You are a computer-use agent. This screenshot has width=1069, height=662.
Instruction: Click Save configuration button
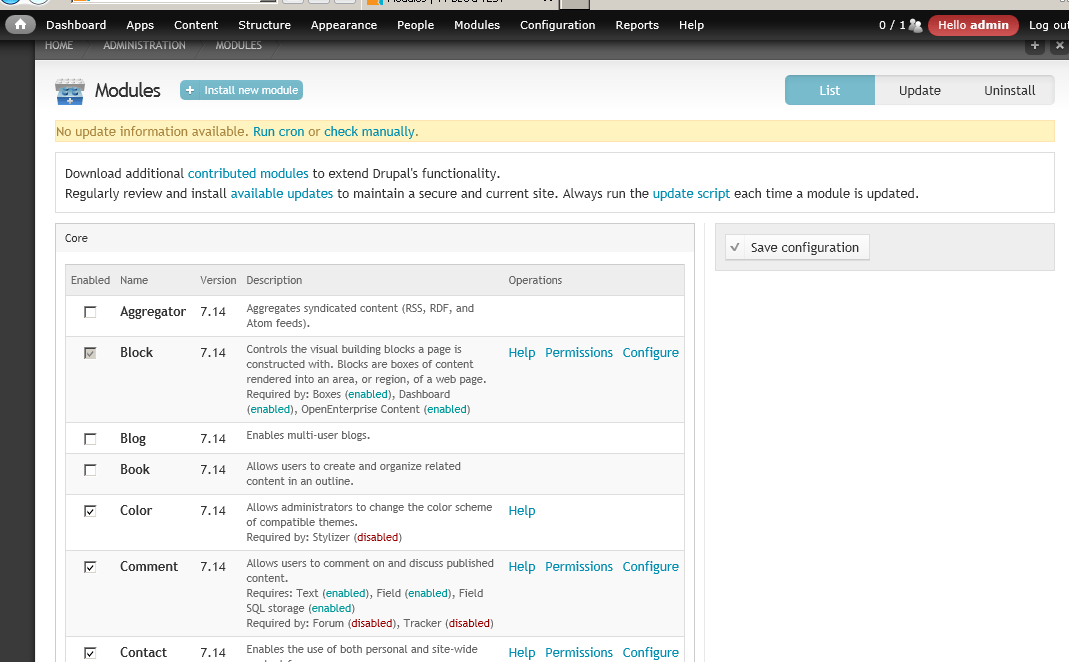pyautogui.click(x=797, y=247)
